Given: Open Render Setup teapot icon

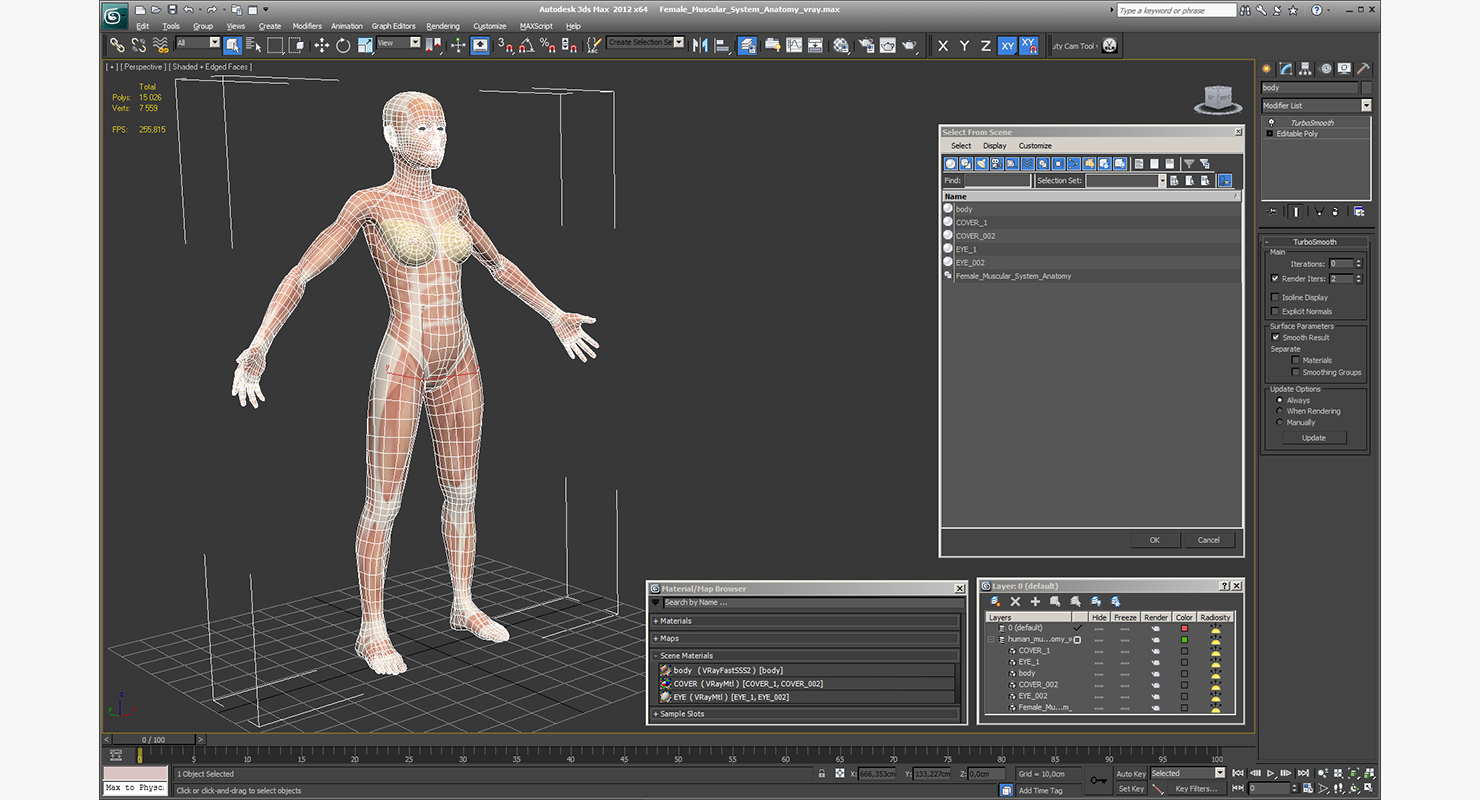Looking at the screenshot, I should [x=866, y=45].
